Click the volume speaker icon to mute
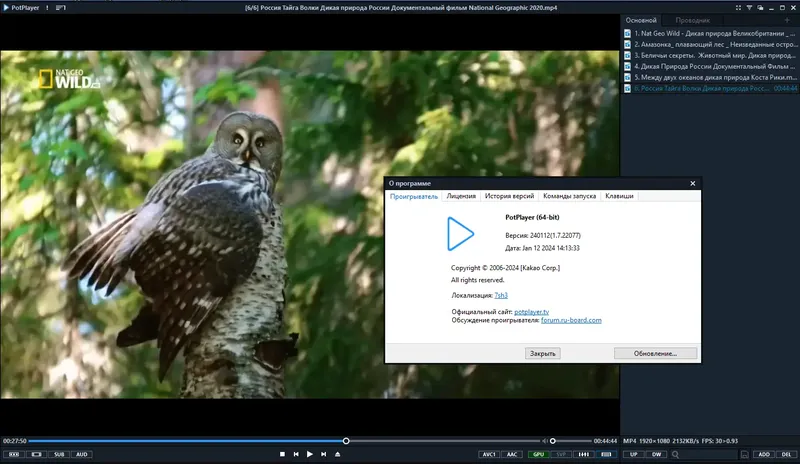The width and height of the screenshot is (800, 464). (x=544, y=441)
